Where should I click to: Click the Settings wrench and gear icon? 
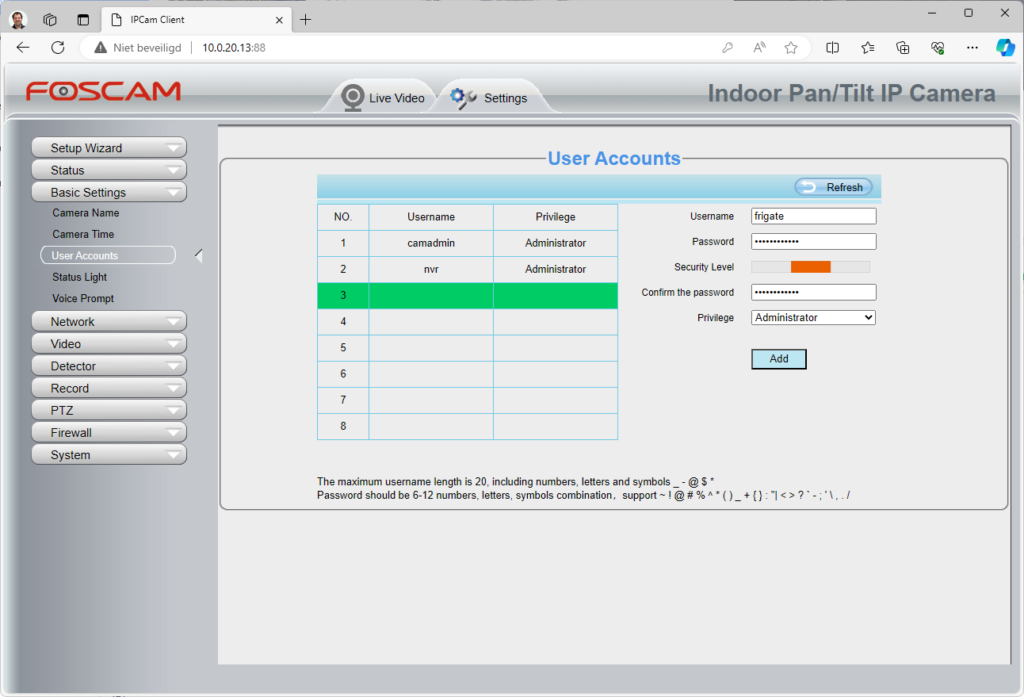click(463, 97)
